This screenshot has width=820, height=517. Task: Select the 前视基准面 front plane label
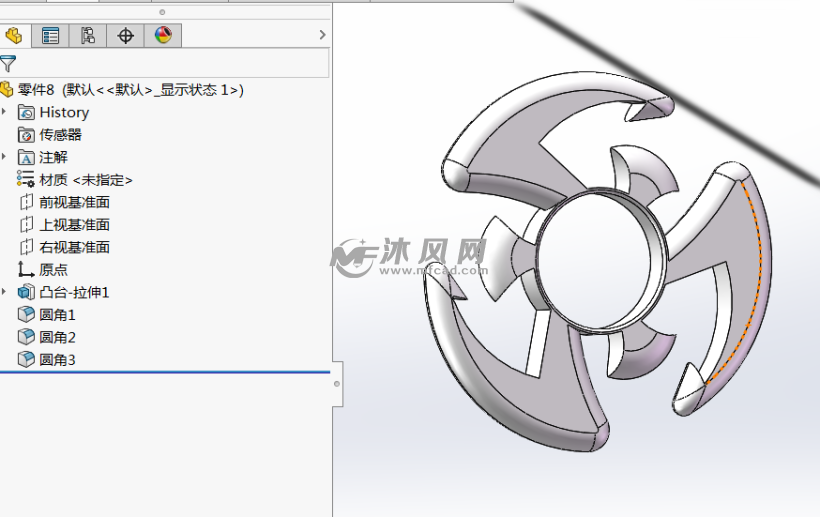click(75, 203)
